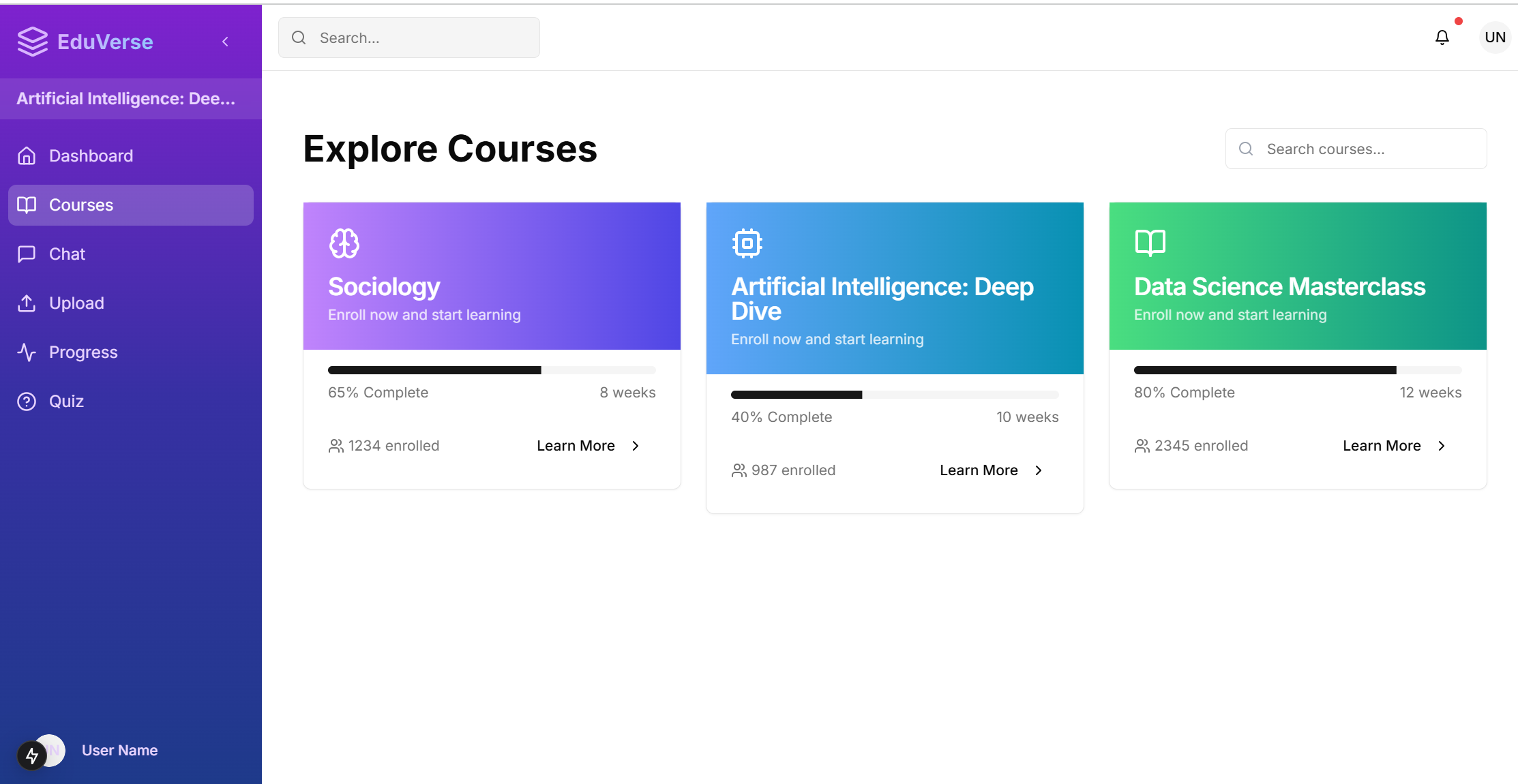
Task: Open Dashboard from the sidebar
Action: pos(91,156)
